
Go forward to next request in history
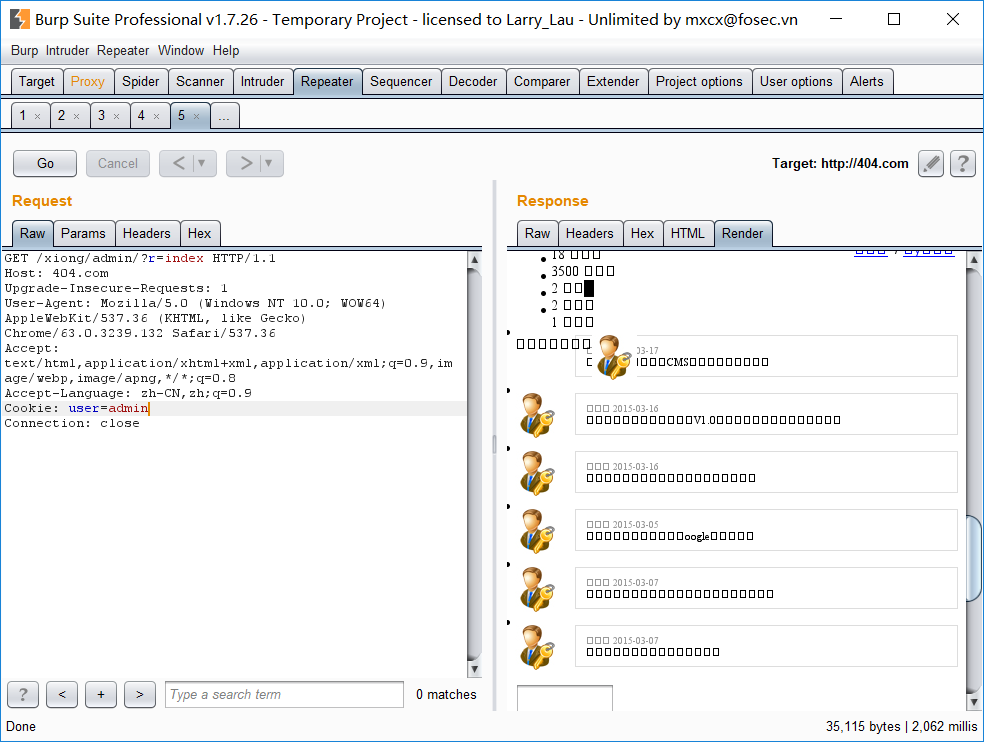[246, 163]
